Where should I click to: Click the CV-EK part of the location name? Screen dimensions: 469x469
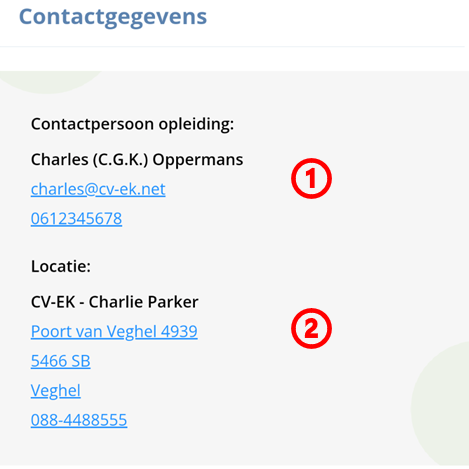53,302
